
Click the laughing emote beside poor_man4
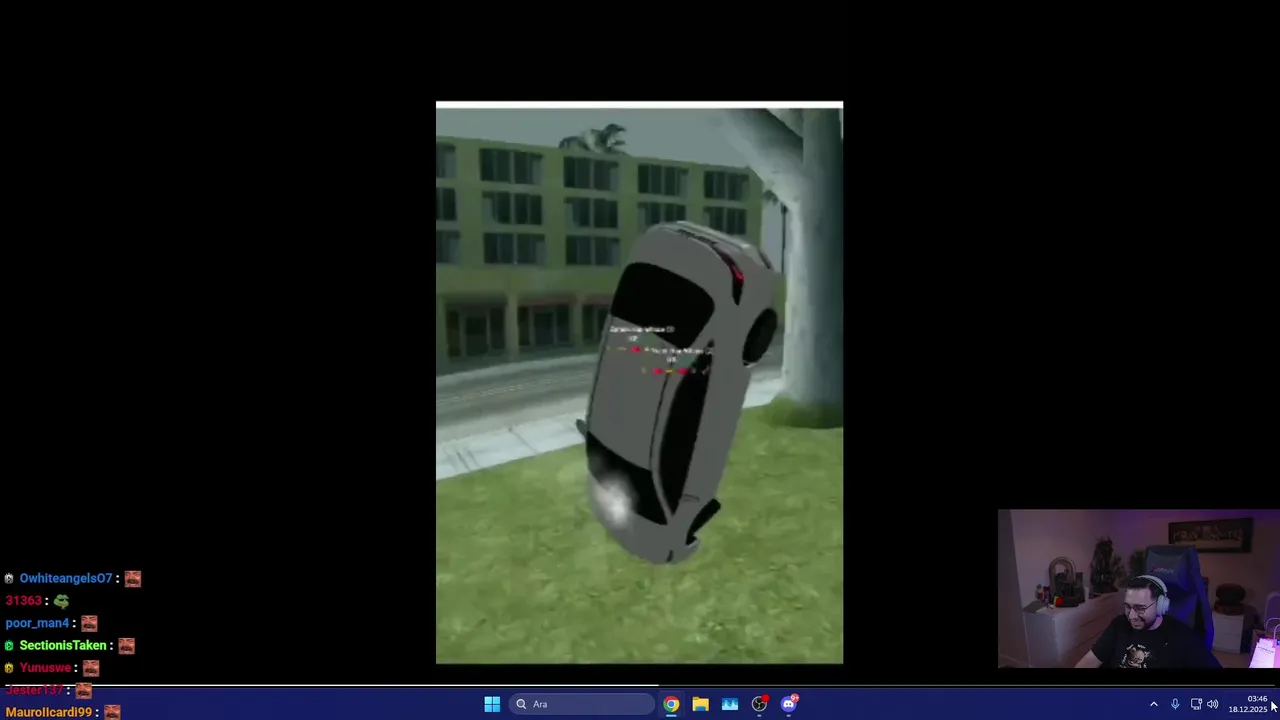click(x=89, y=623)
